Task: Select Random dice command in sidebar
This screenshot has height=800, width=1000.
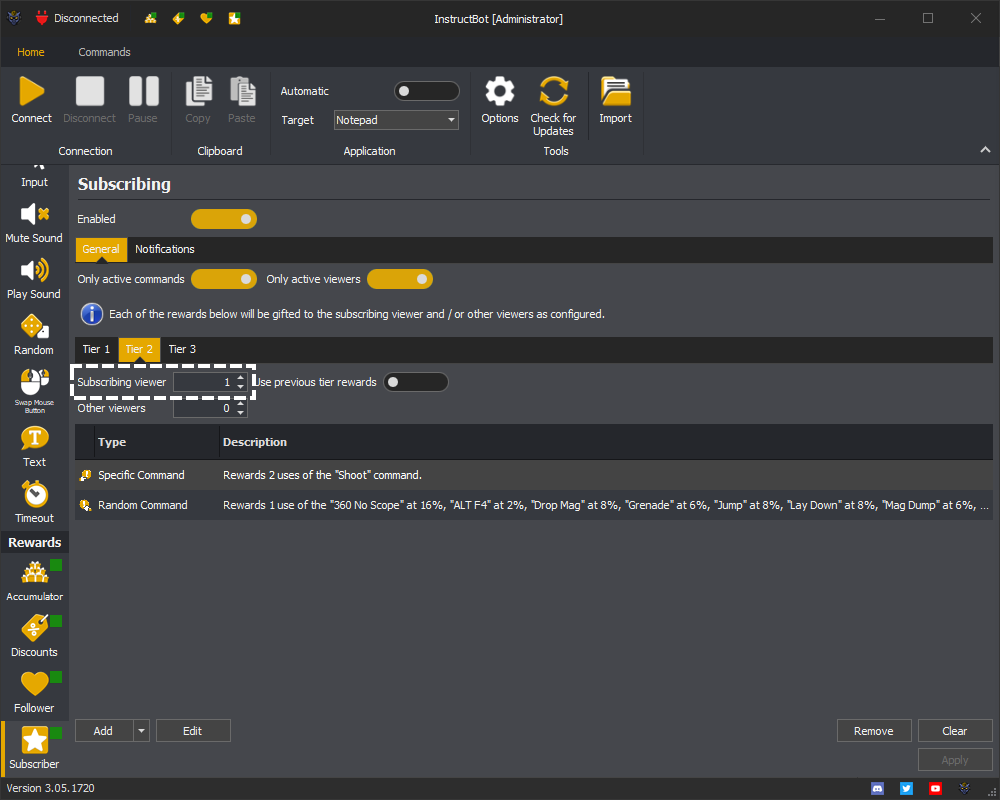Action: click(x=34, y=336)
